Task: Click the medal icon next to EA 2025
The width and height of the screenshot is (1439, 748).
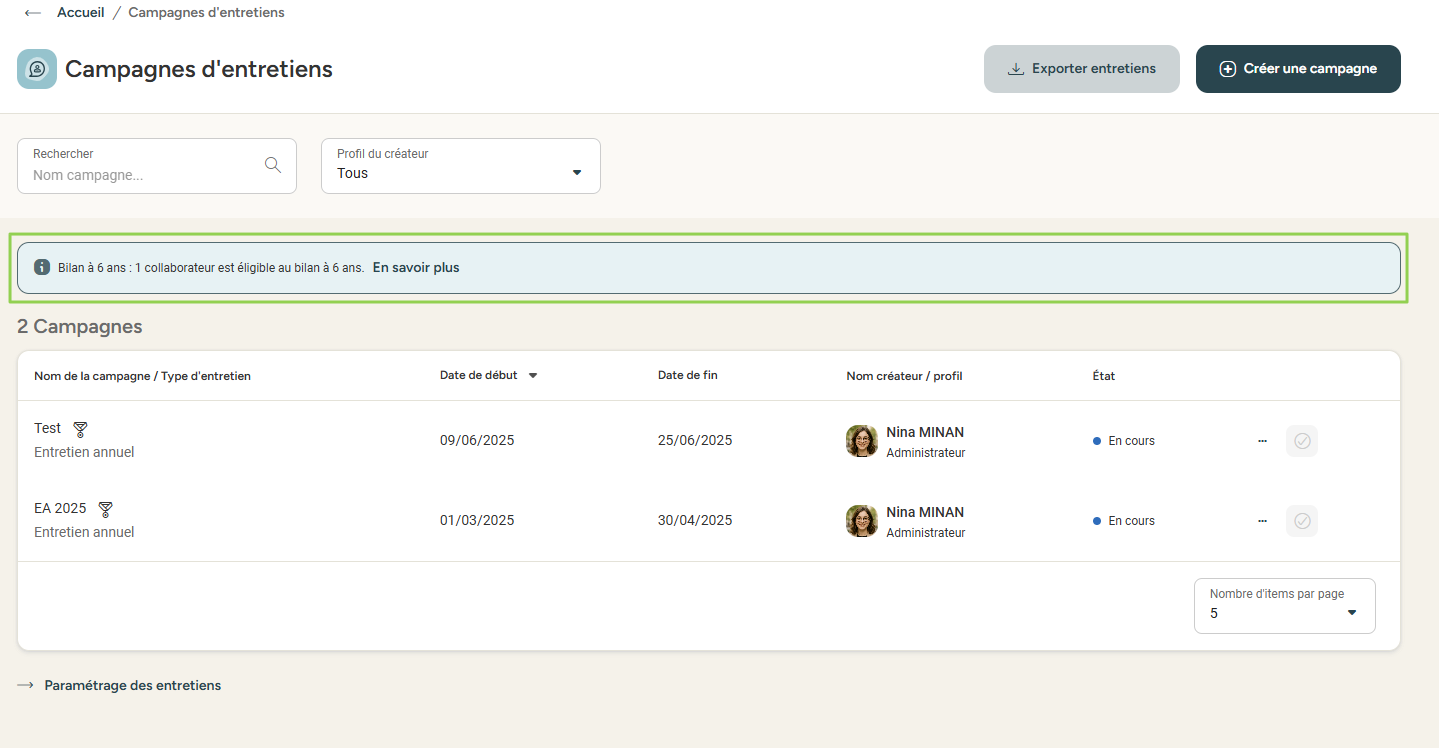Action: pyautogui.click(x=105, y=509)
